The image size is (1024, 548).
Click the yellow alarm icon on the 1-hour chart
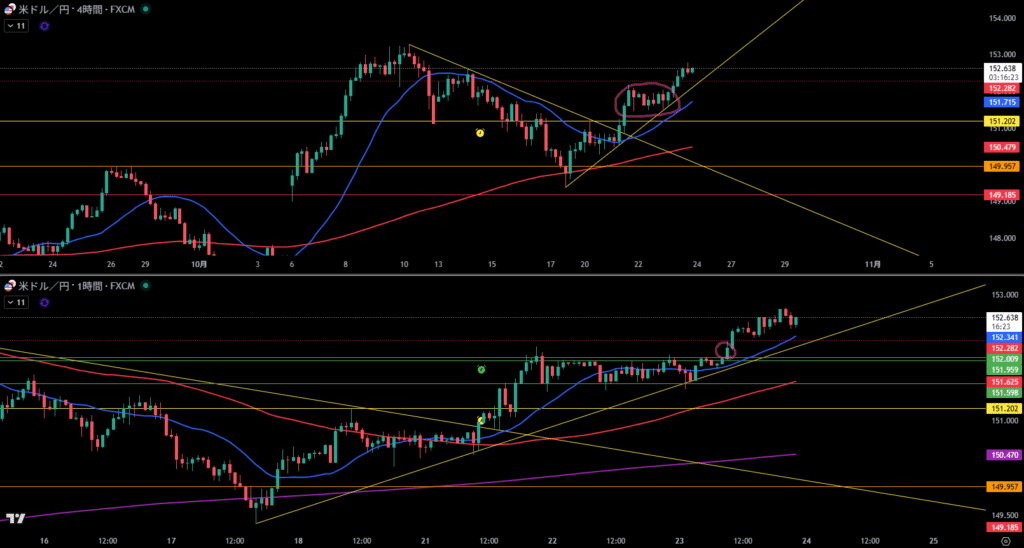click(480, 421)
